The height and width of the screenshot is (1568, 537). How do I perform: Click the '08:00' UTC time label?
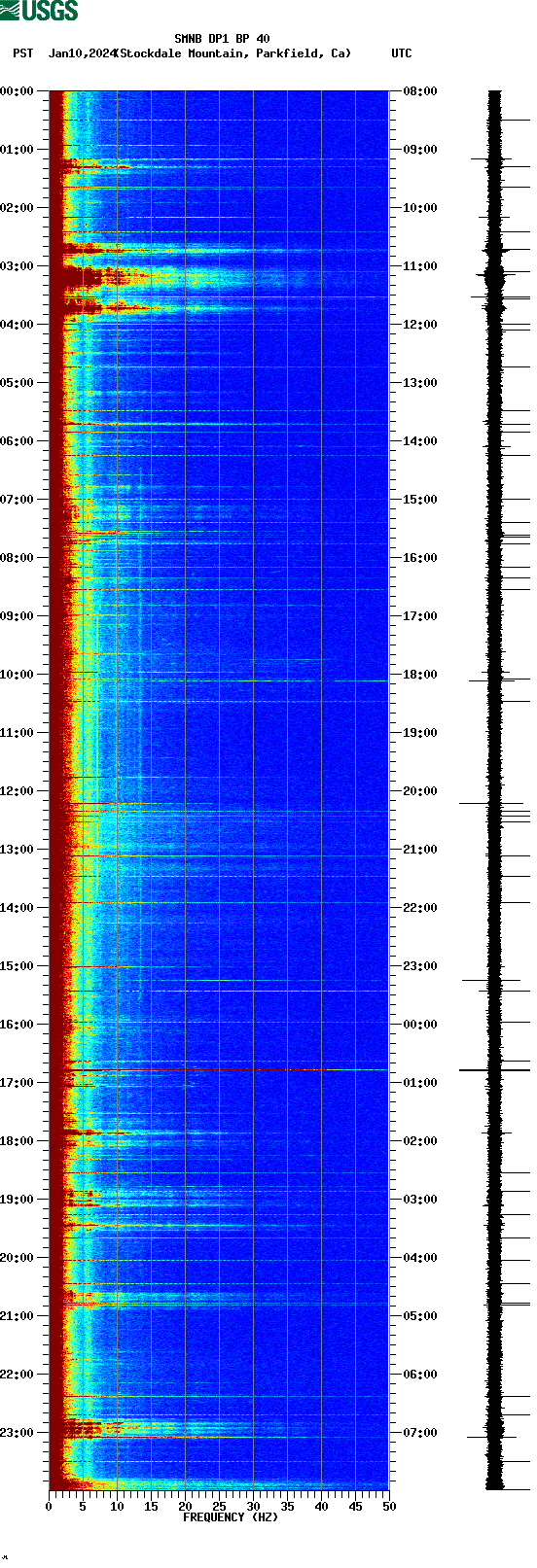tap(420, 91)
